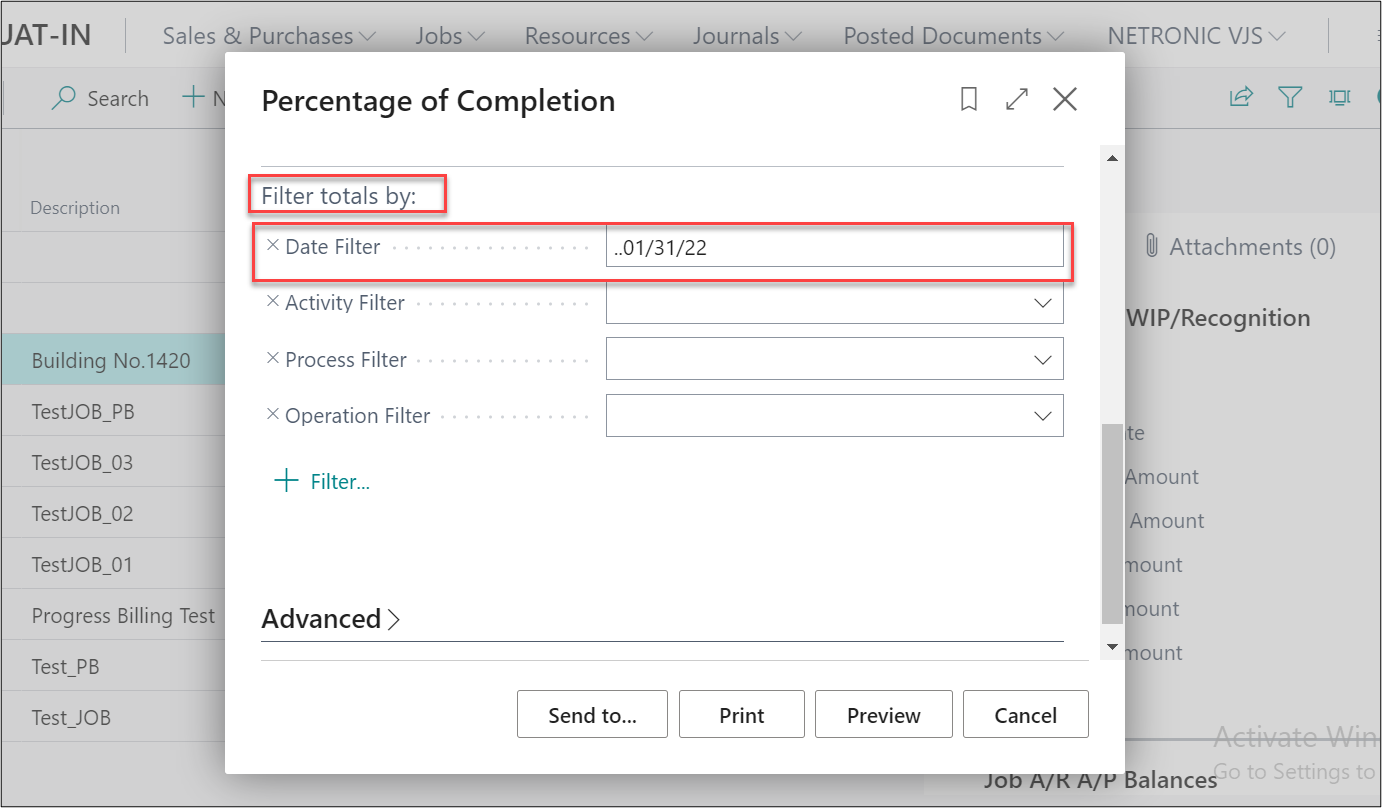Remove the Date Filter with its X icon
Screen dimensions: 1382x808
[272, 246]
